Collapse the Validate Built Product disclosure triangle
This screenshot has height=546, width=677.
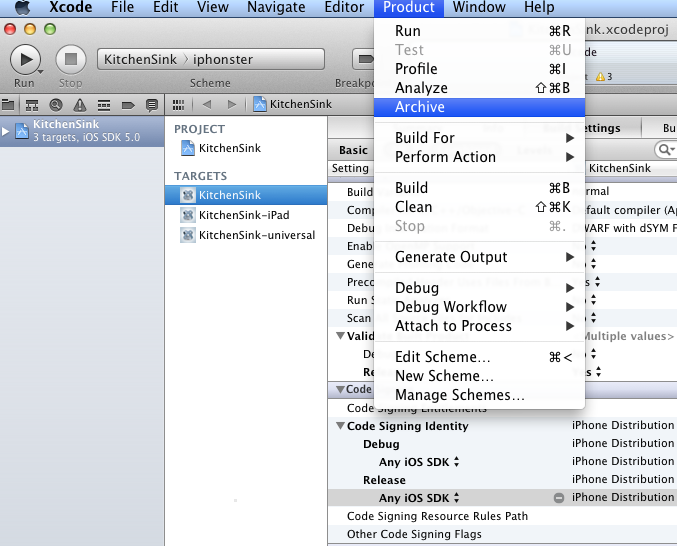coord(340,336)
